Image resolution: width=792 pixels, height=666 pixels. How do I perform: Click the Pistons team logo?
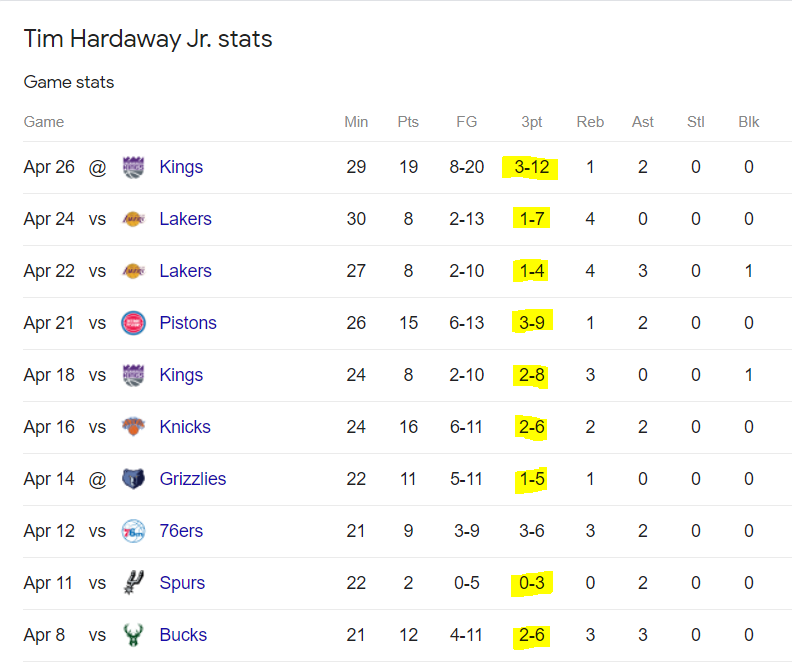[133, 323]
